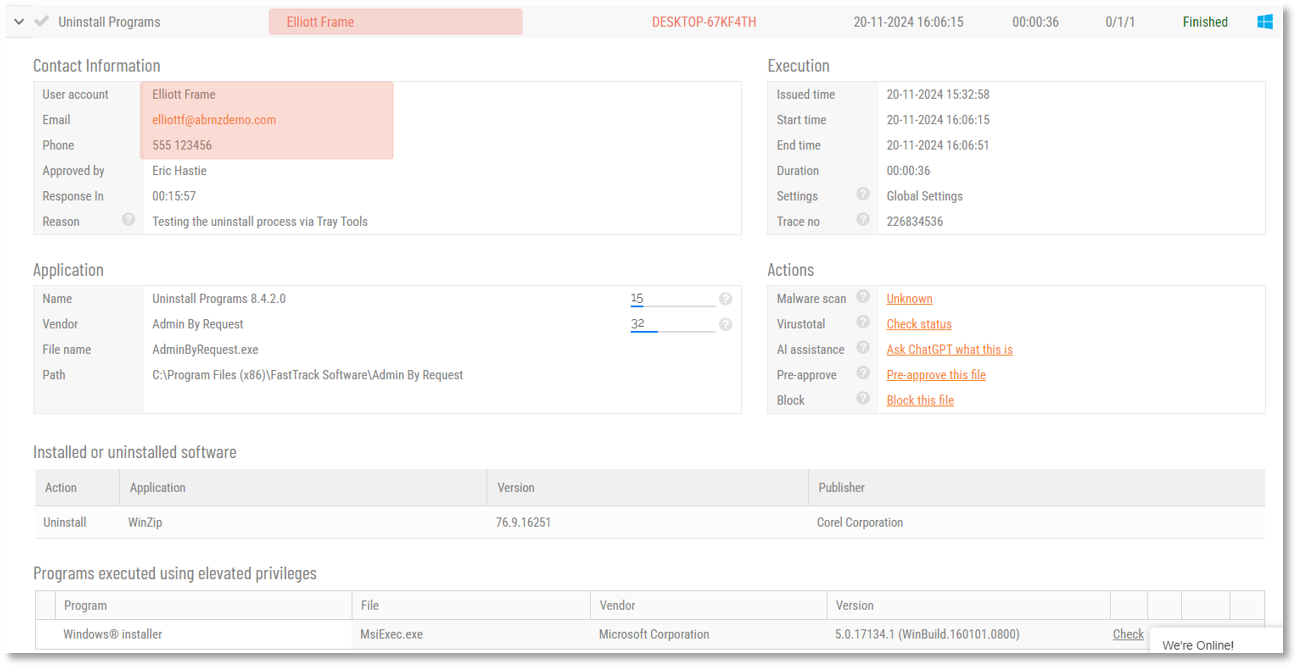Click the Finished status text

pyautogui.click(x=1205, y=22)
